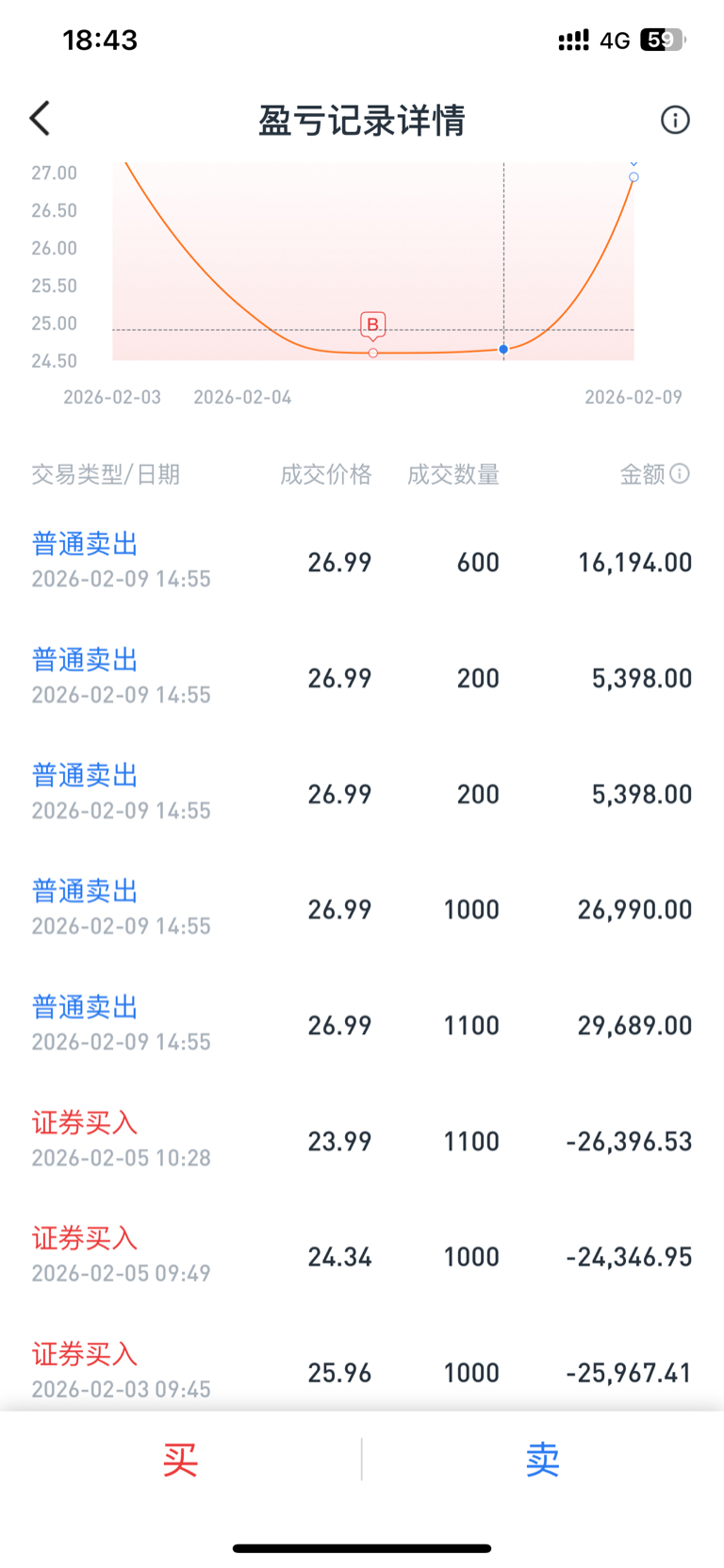
Task: Select the 26,990.00 sell record row
Action: coord(362,908)
